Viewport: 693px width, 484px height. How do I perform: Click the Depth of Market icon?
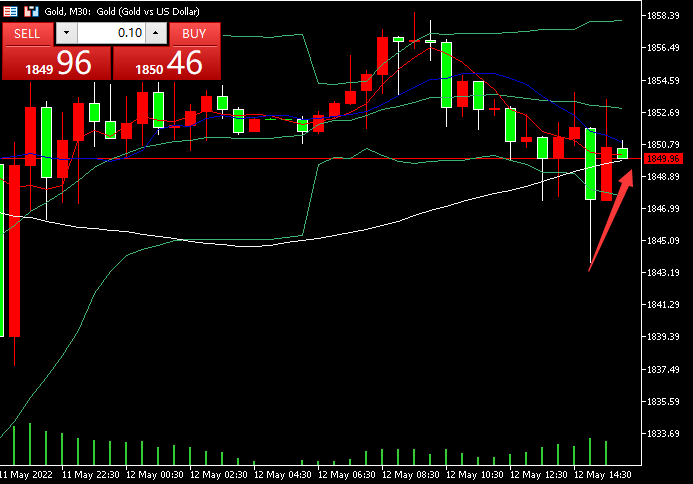[10, 11]
